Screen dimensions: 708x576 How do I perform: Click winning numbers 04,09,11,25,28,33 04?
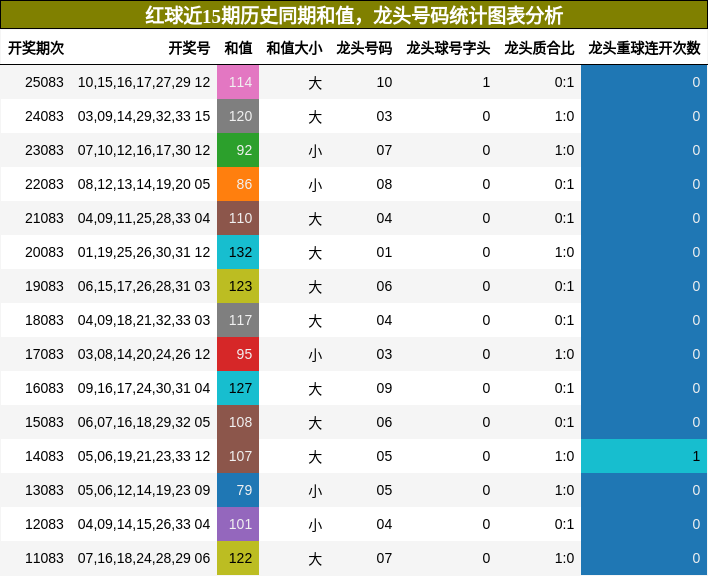144,218
